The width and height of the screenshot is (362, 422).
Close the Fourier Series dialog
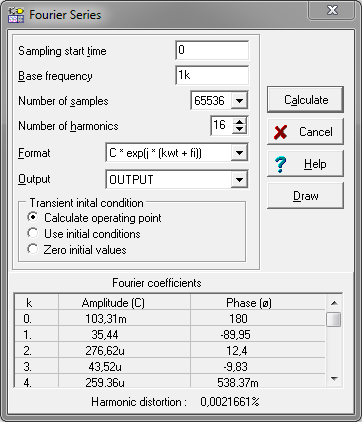(x=332, y=11)
